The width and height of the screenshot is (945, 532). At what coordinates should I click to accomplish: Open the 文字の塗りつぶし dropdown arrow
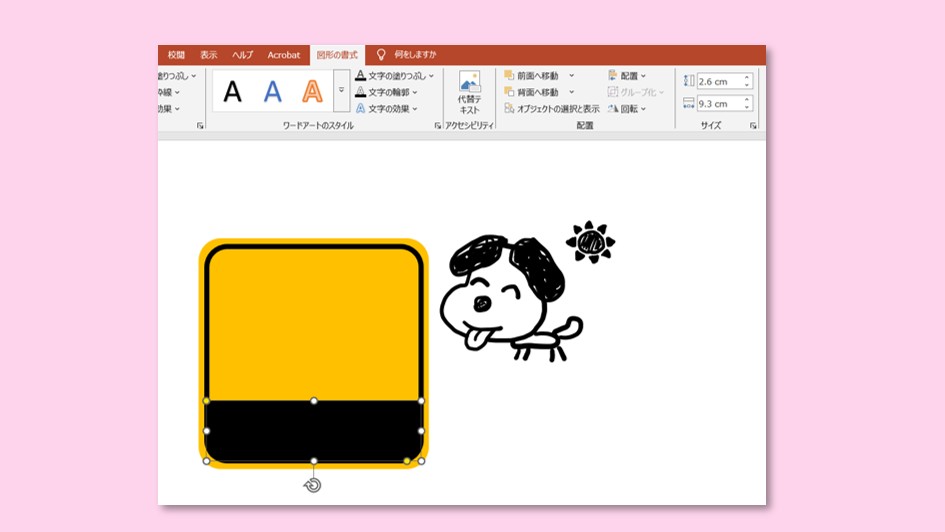tap(432, 76)
